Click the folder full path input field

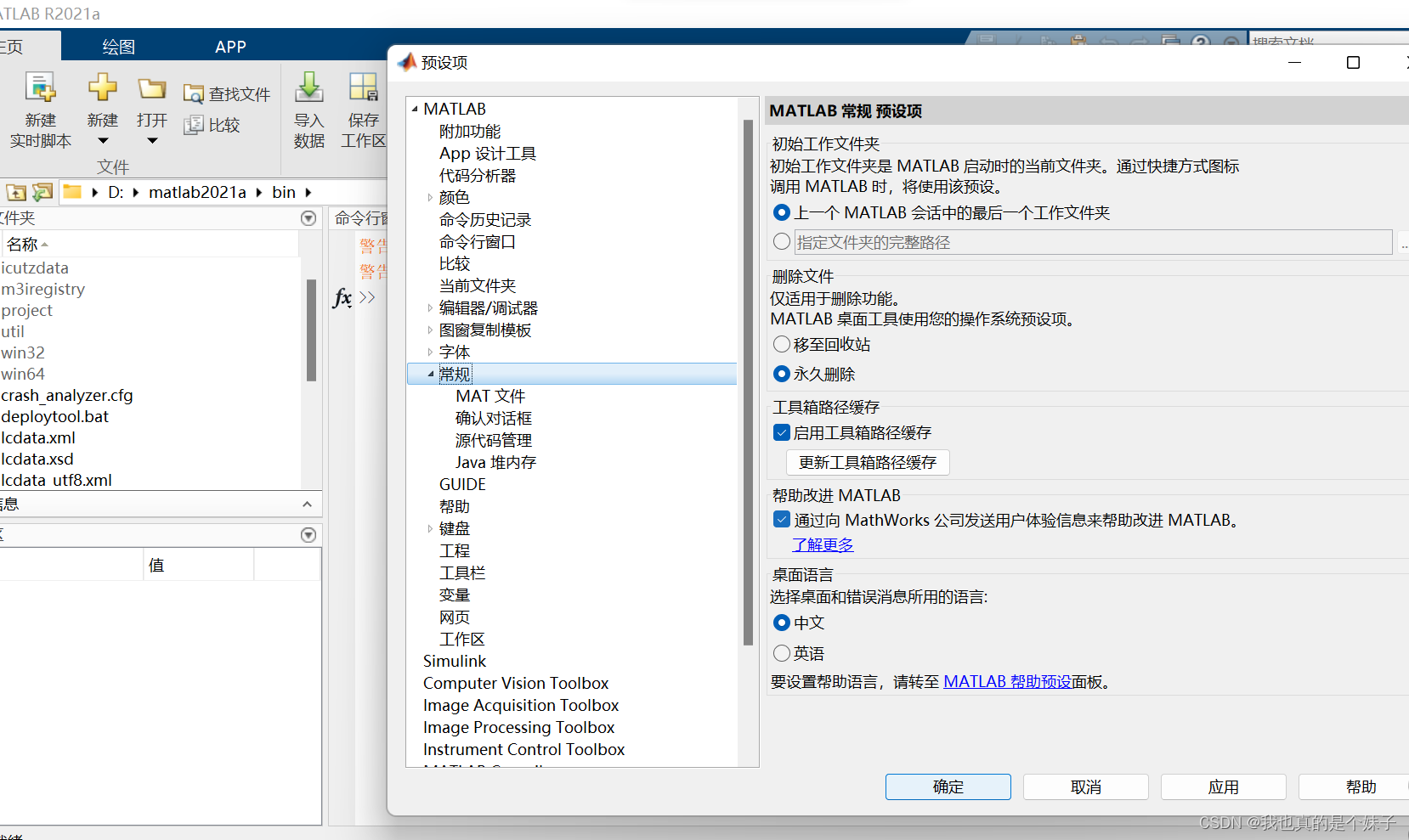click(1093, 242)
